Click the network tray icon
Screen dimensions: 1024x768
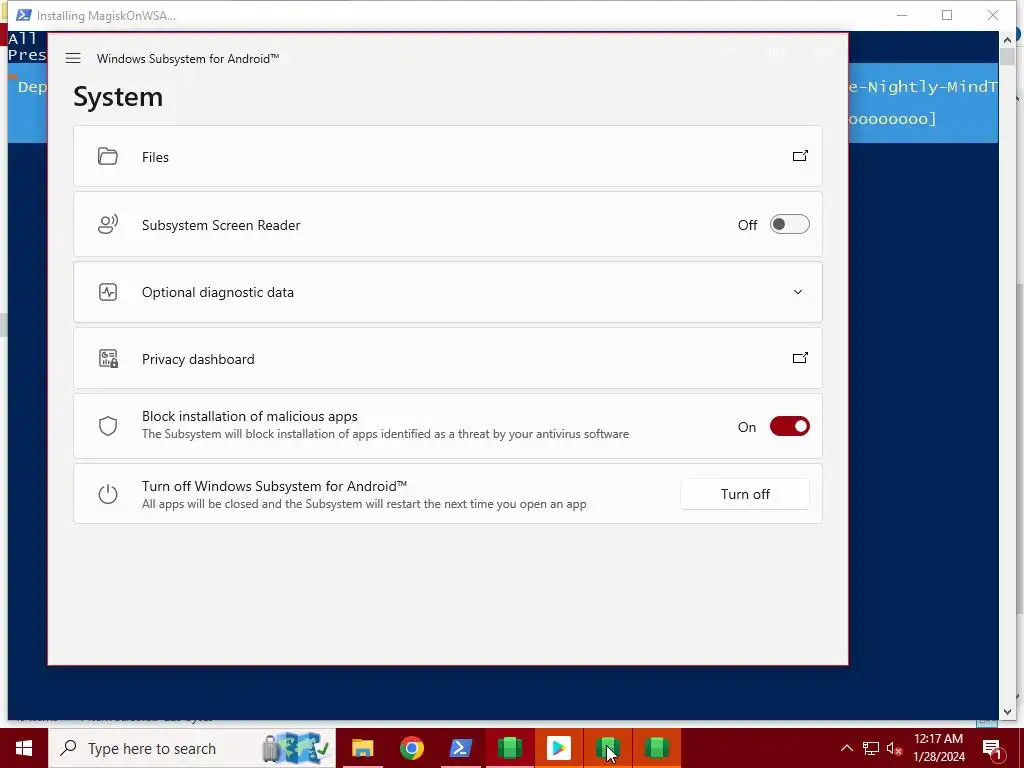pos(871,748)
